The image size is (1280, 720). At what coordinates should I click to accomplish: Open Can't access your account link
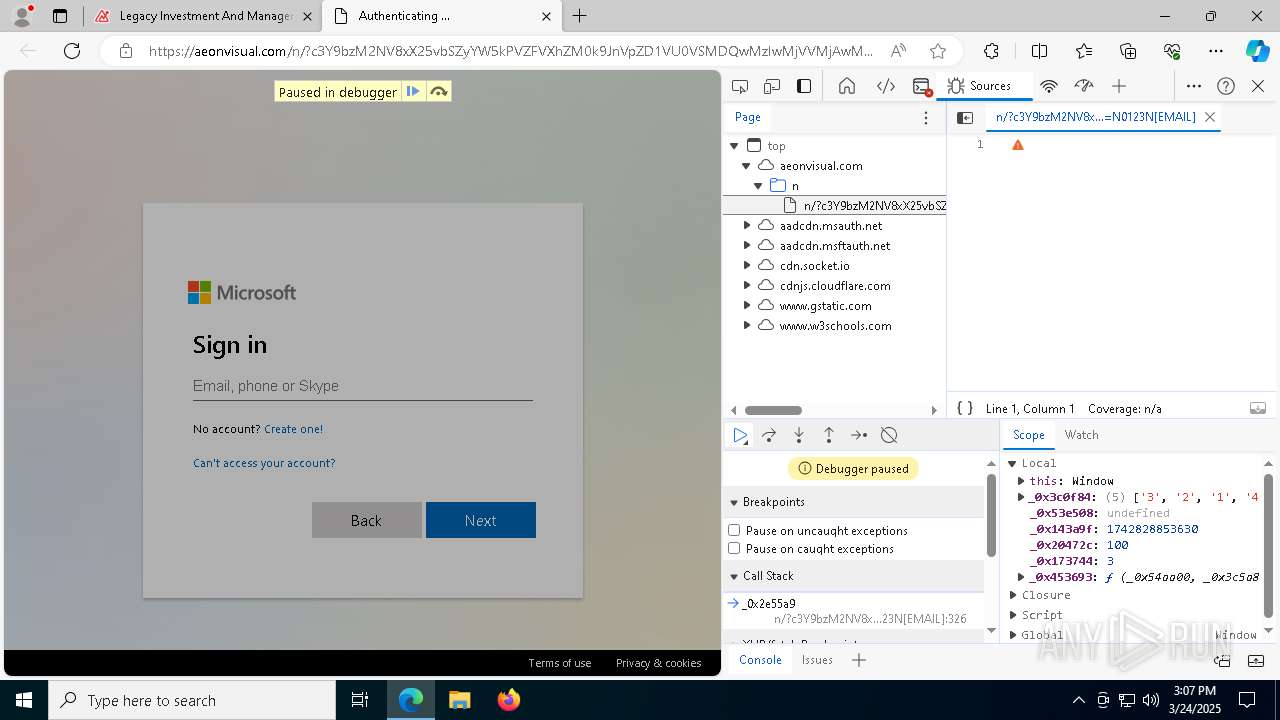click(264, 463)
